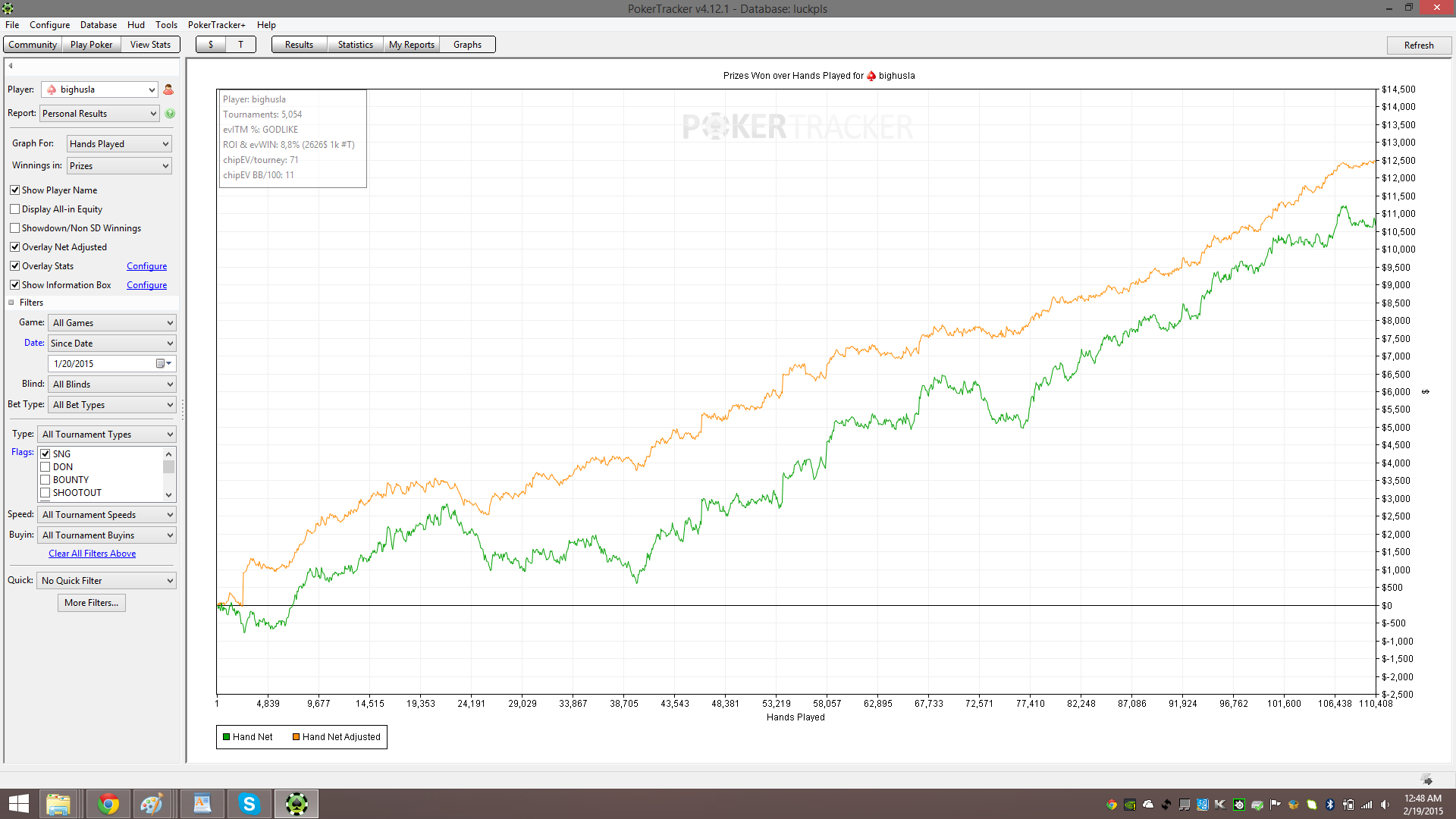Click the sync arrows tray icon
Image resolution: width=1456 pixels, height=819 pixels.
[1166, 805]
